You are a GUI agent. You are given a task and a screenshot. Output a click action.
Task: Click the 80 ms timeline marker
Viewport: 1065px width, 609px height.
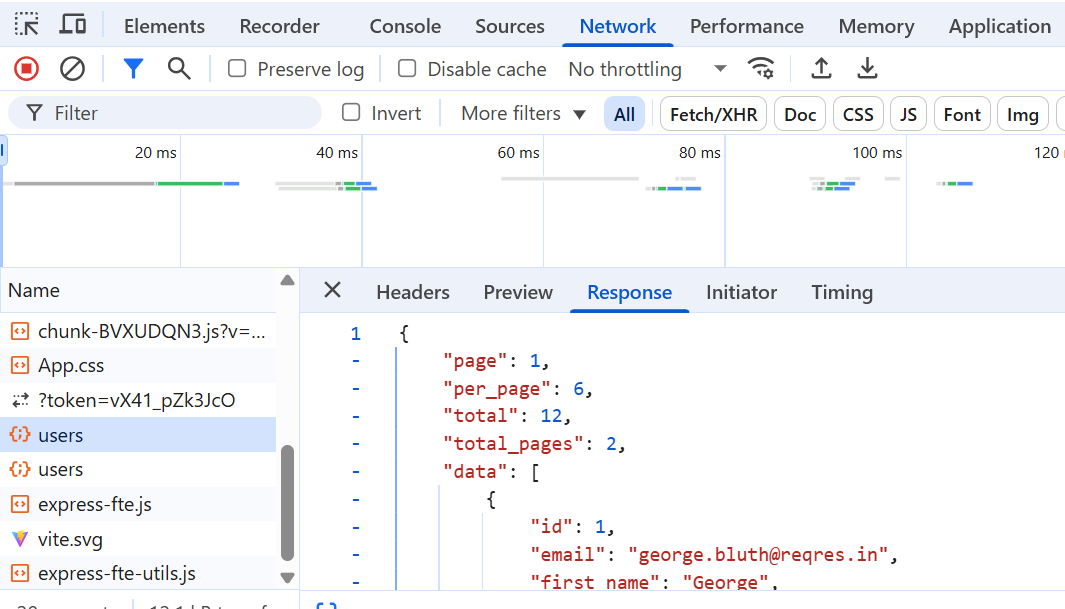(x=700, y=153)
